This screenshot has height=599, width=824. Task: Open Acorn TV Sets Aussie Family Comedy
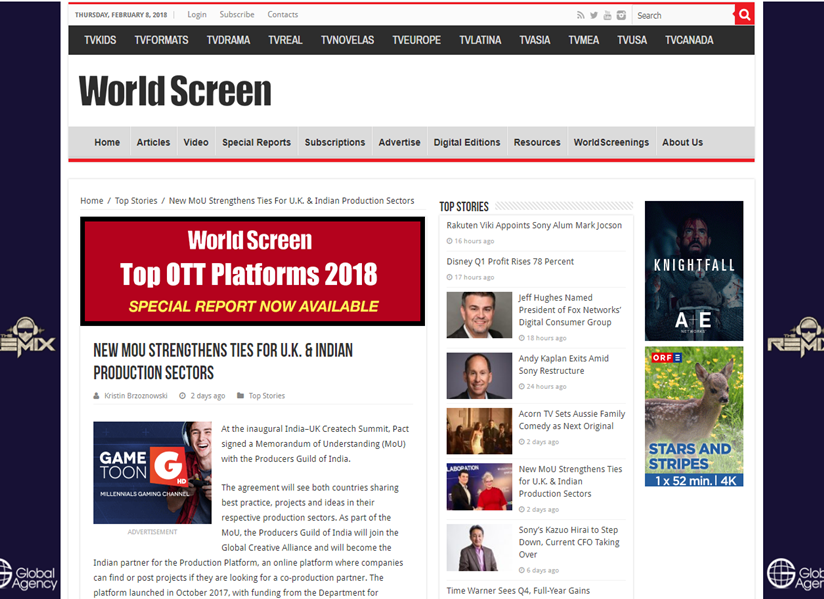pyautogui.click(x=572, y=420)
